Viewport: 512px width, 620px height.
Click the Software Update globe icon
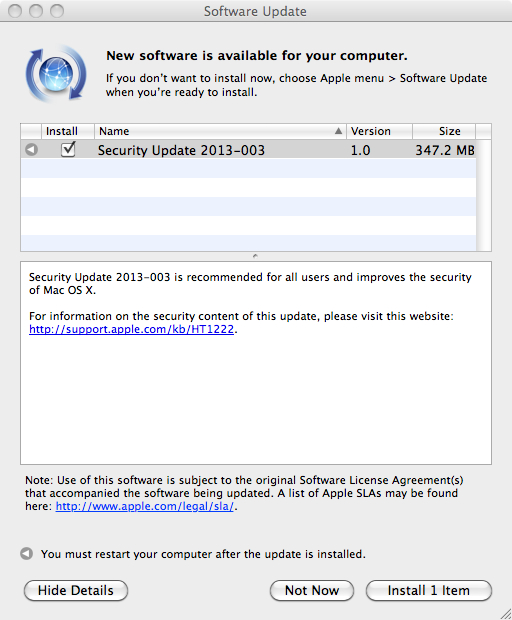tap(56, 74)
